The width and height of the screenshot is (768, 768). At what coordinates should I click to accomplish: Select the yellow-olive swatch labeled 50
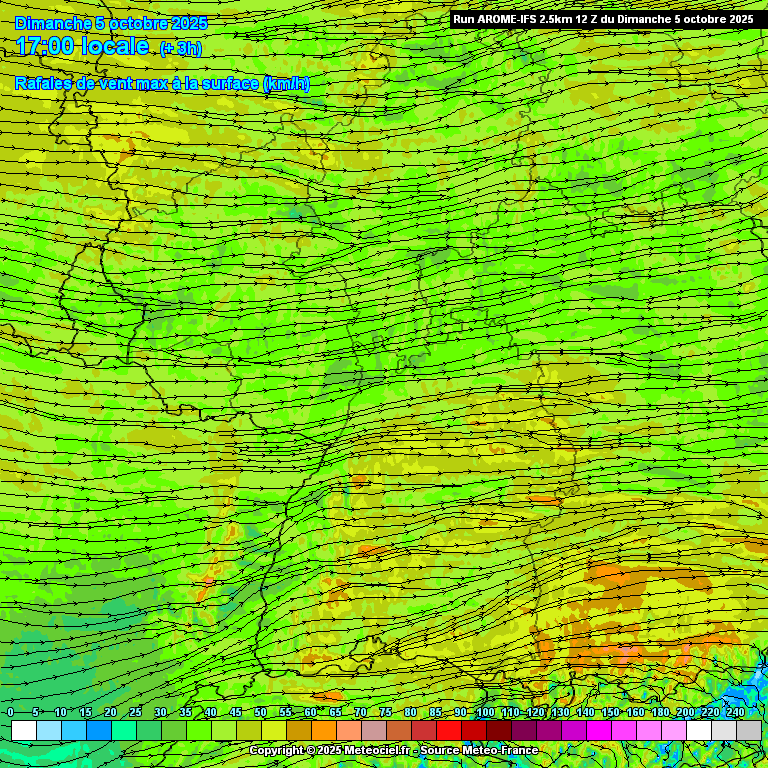point(273,730)
